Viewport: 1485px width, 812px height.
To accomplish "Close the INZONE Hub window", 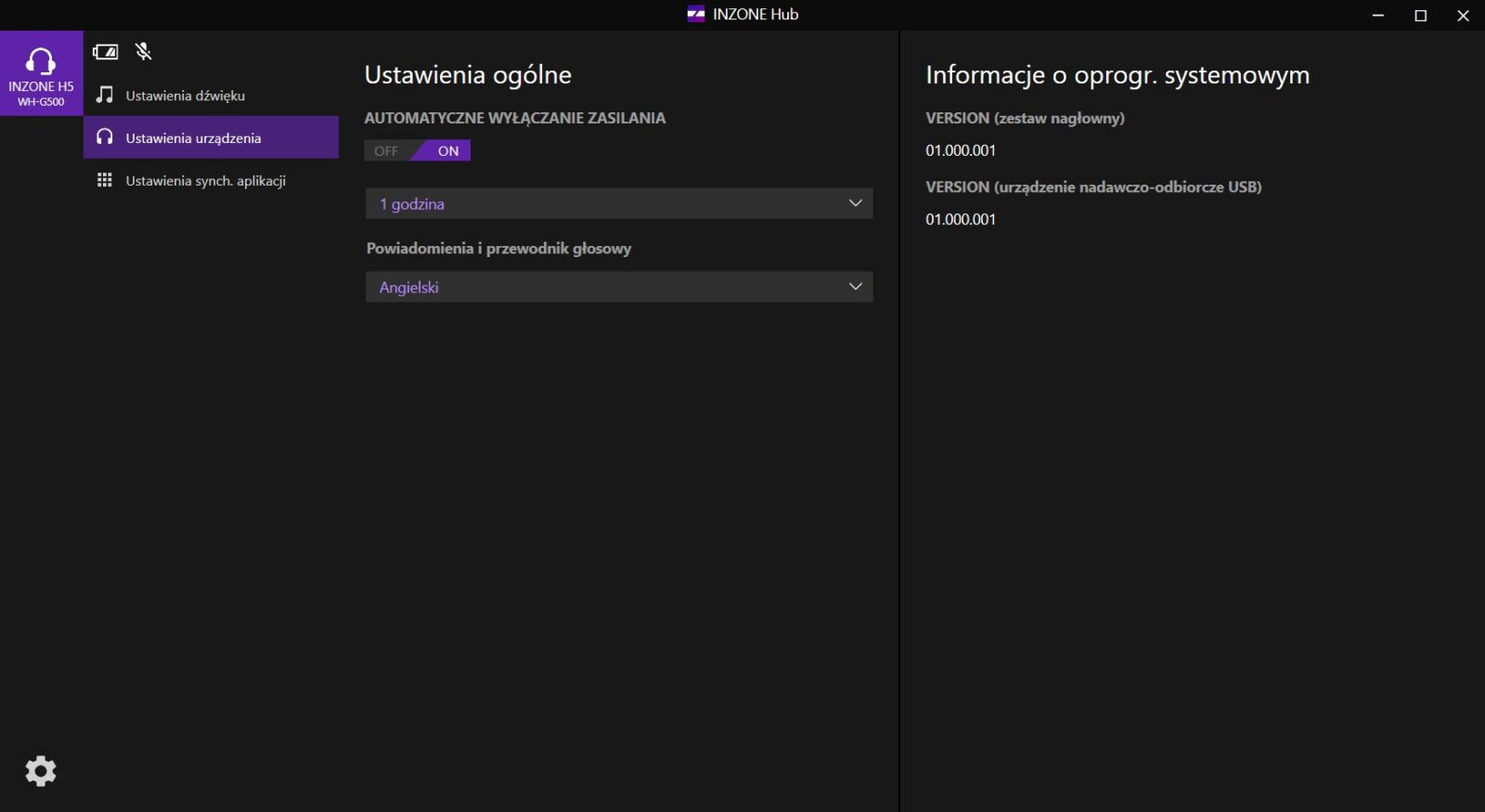I will click(1463, 15).
